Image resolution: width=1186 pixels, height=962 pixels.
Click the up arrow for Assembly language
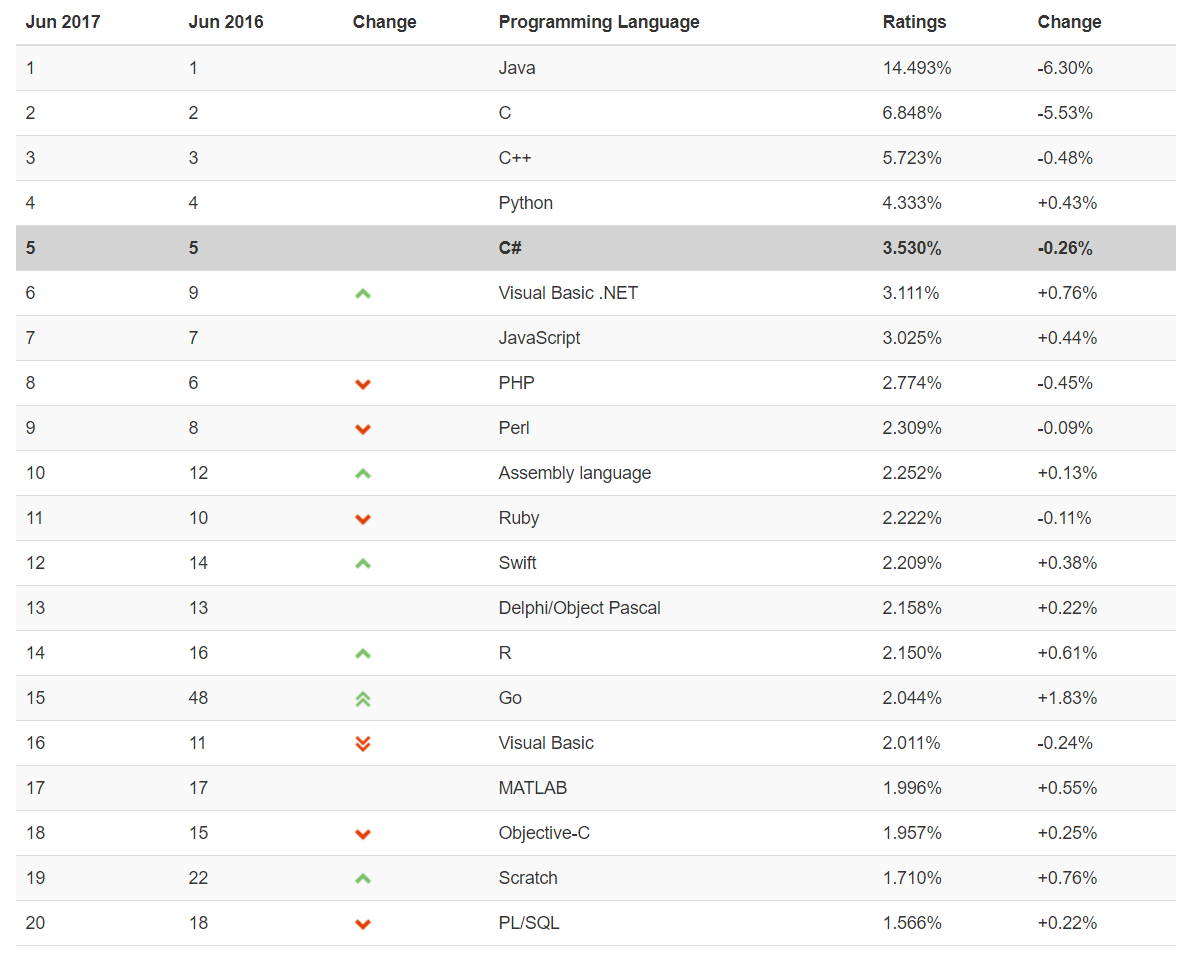363,474
